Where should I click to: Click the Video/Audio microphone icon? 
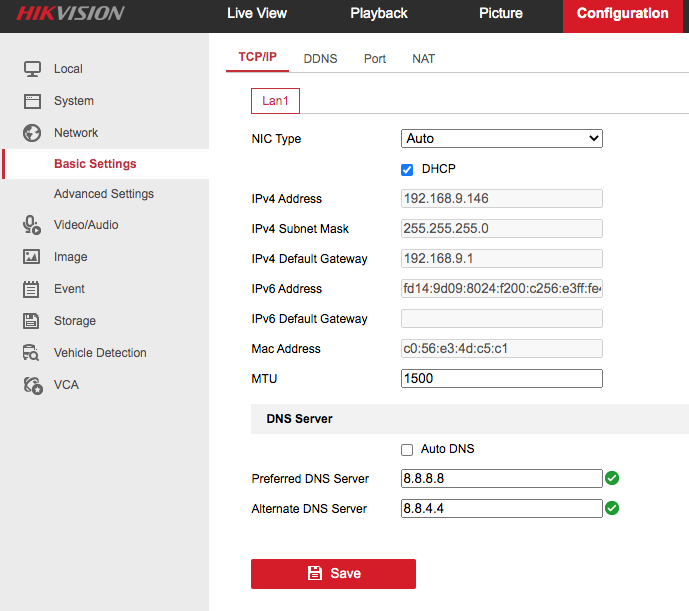(x=32, y=225)
